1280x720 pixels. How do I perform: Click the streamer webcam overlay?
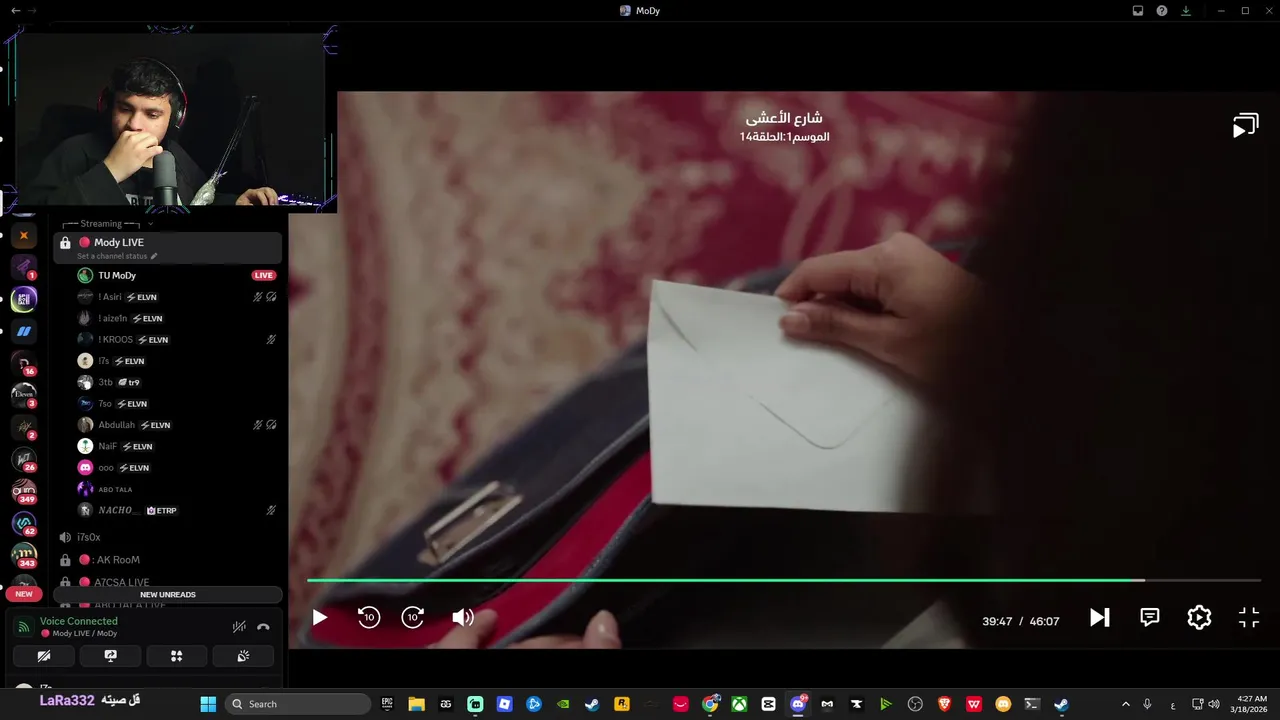click(170, 119)
